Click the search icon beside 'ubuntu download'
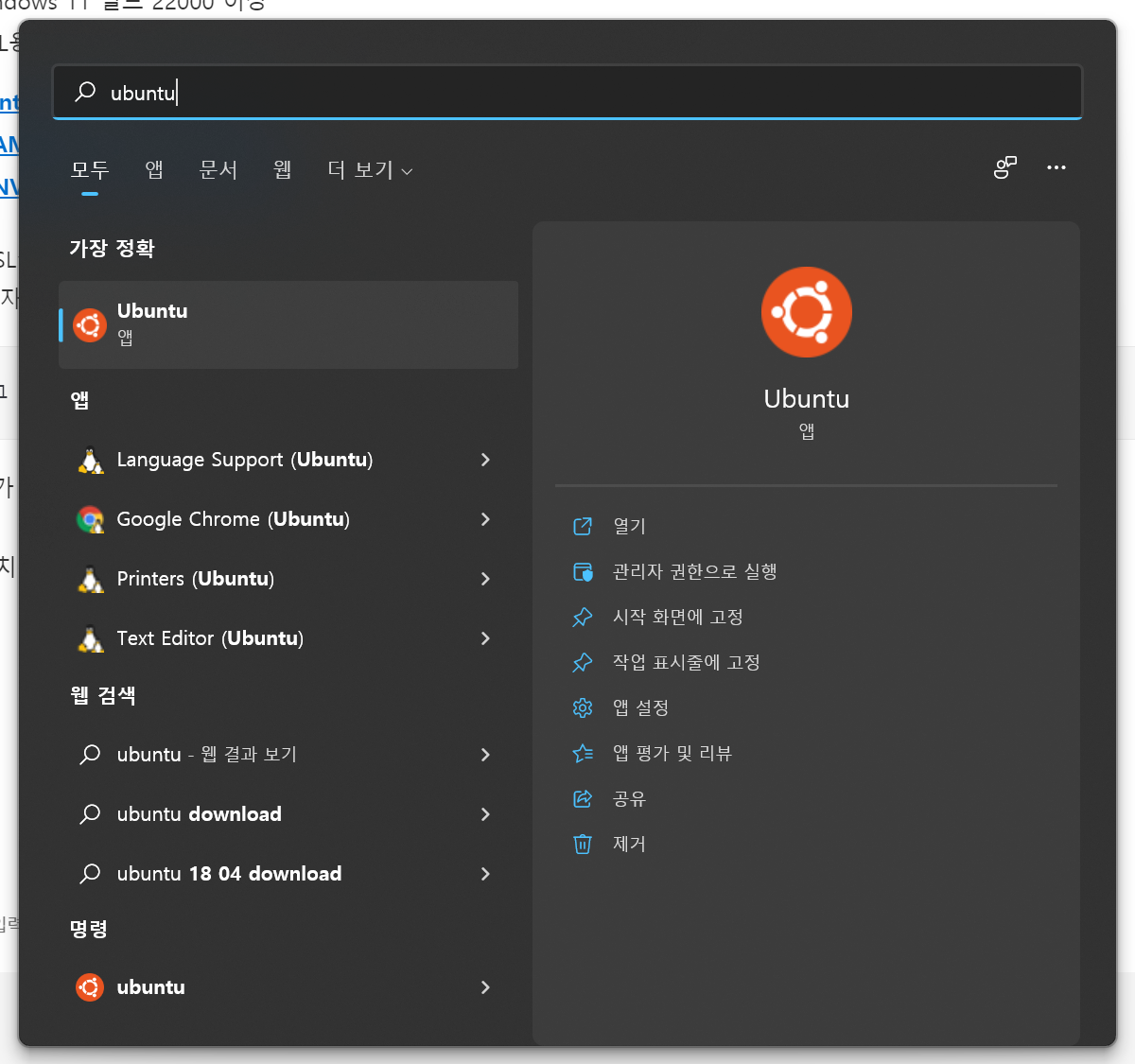The image size is (1135, 1064). 90,814
